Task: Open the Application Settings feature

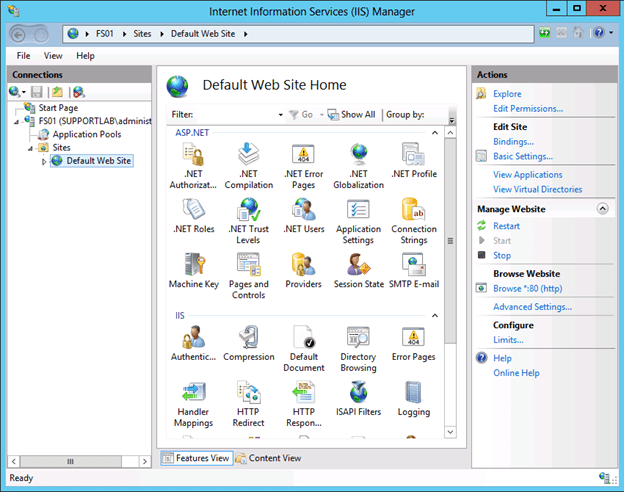Action: point(359,221)
